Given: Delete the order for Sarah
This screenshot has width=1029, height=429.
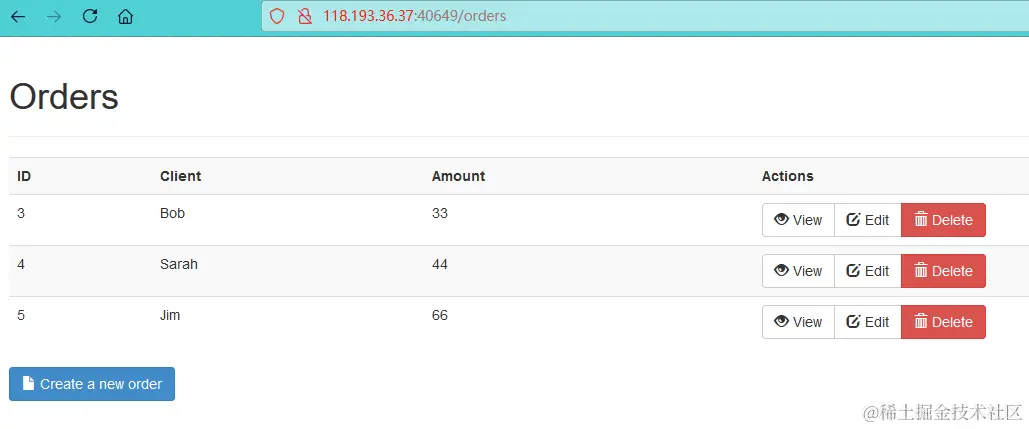Looking at the screenshot, I should pyautogui.click(x=943, y=271).
